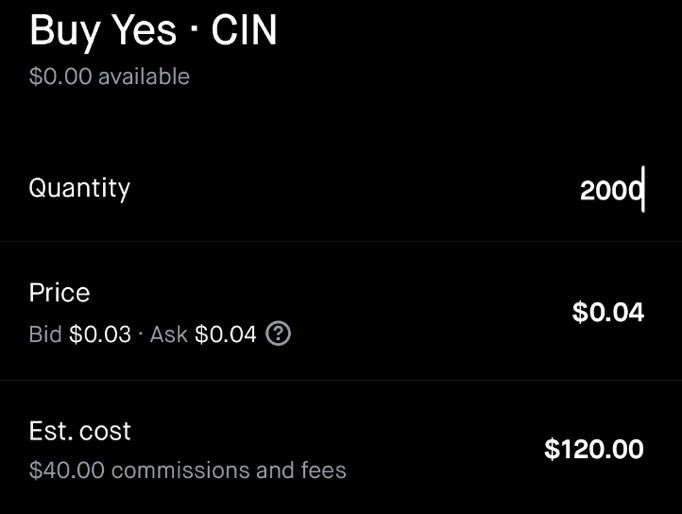Click the 'Est. cost' label

[80, 431]
